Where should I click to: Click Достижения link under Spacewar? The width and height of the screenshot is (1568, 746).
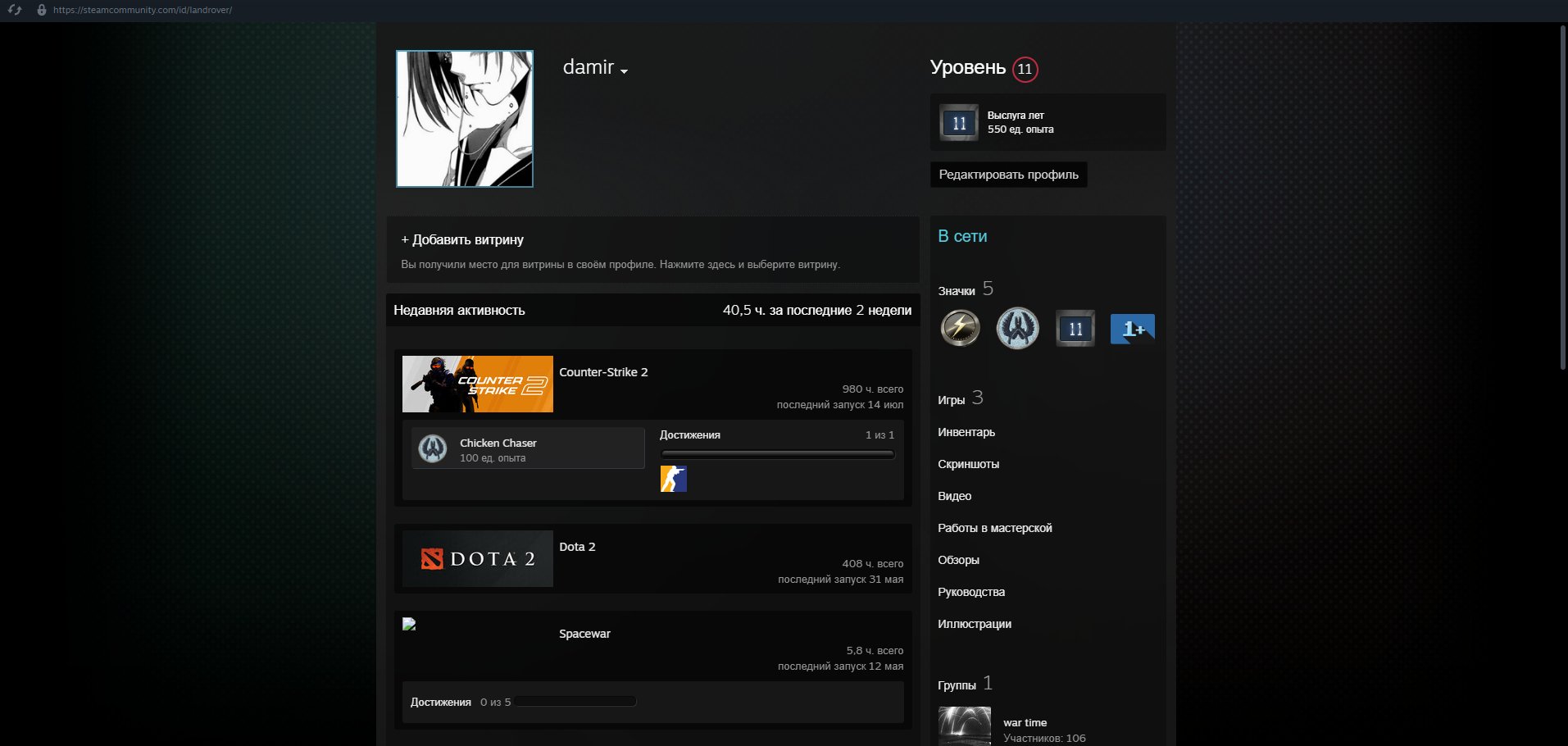point(441,703)
